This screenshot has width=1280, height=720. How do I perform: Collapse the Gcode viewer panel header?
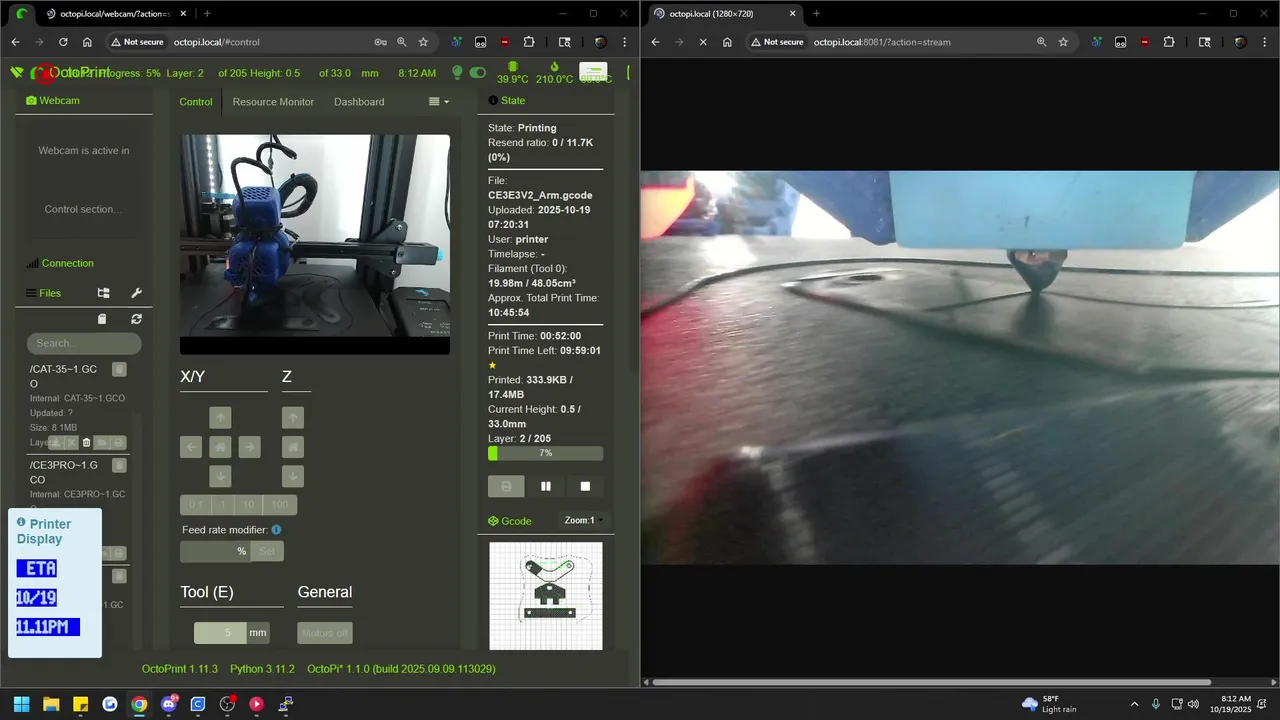(510, 521)
